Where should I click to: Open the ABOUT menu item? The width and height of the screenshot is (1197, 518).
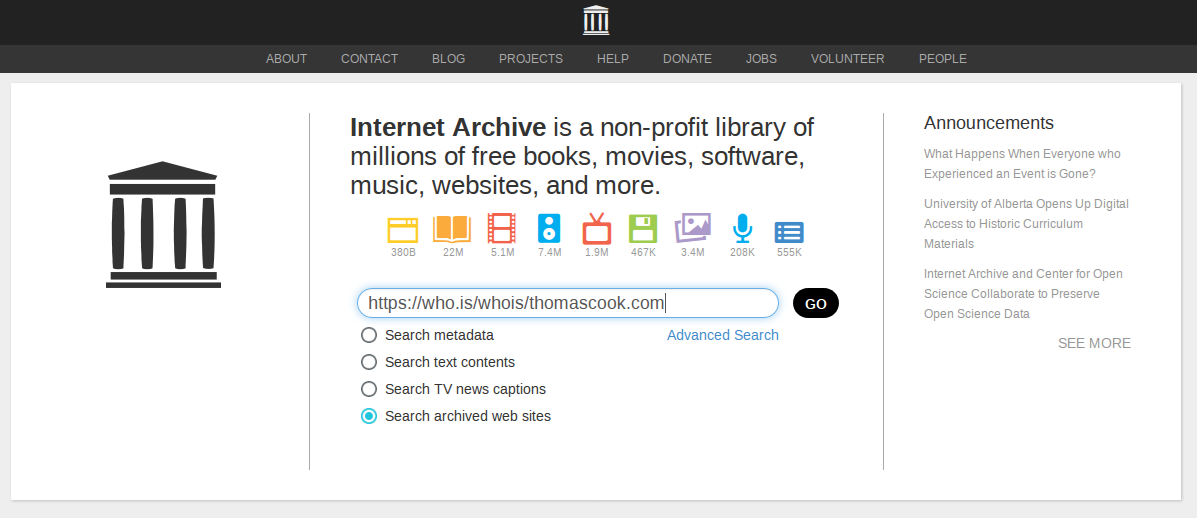286,59
